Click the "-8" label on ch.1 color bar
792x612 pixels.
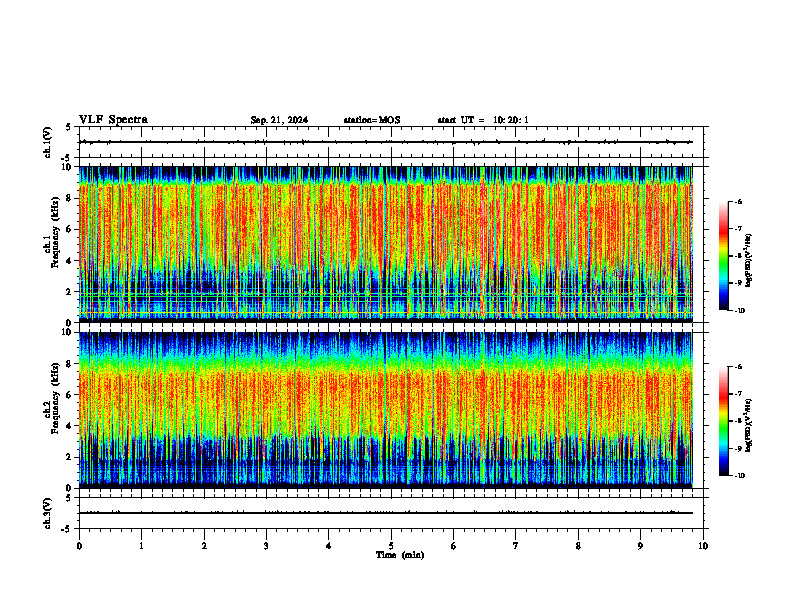738,256
